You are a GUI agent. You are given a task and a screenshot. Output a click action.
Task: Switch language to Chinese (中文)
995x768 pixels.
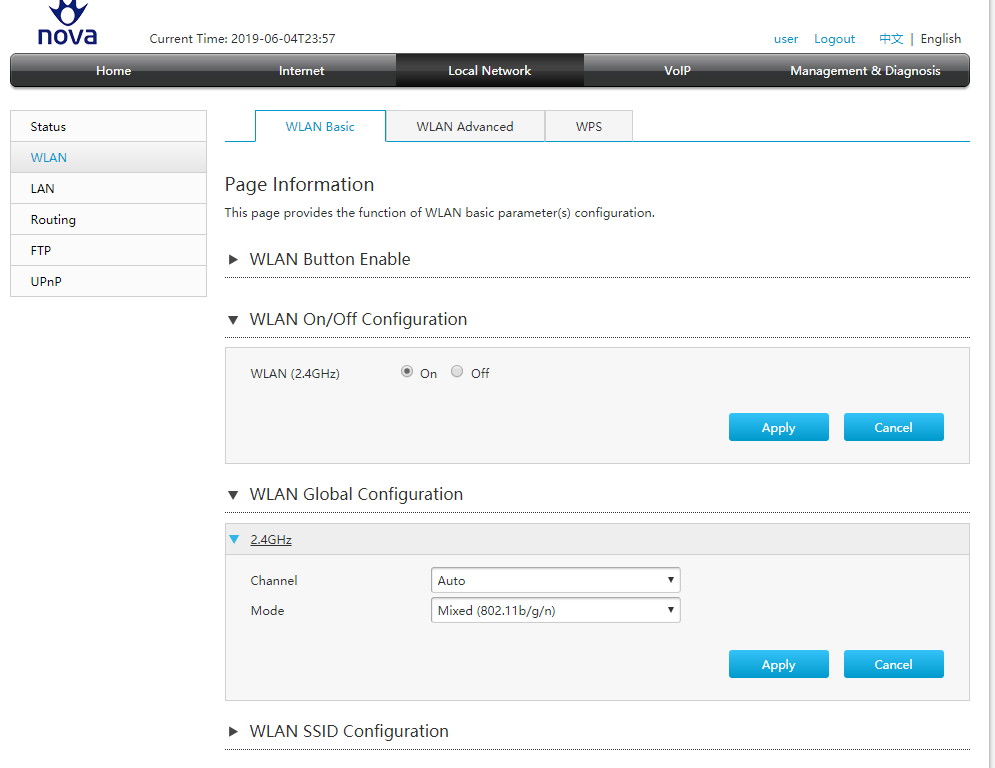(x=891, y=39)
